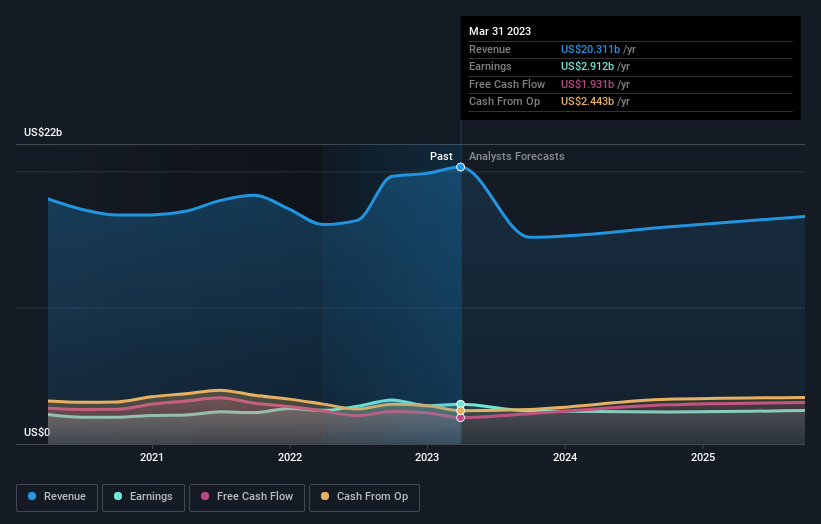Click the US$1.931b free cash flow value
Screen dimensions: 821x524
click(587, 84)
